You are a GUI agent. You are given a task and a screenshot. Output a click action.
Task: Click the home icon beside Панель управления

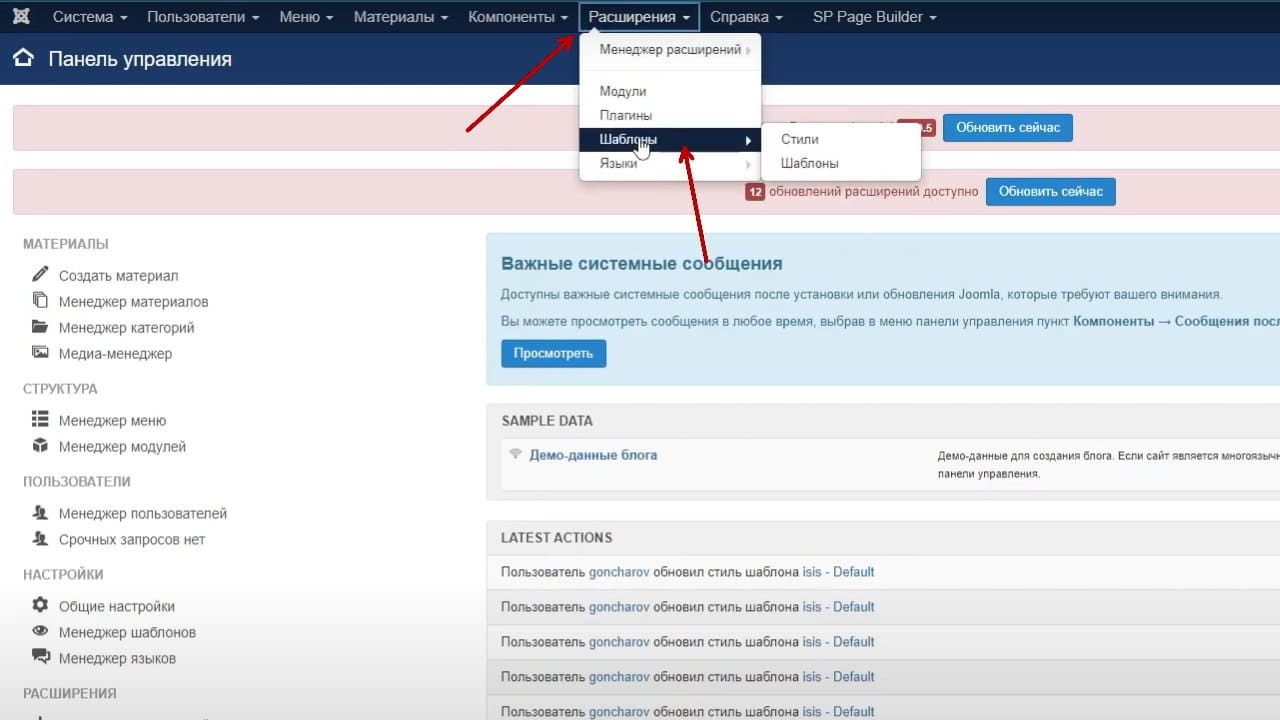pyautogui.click(x=22, y=59)
